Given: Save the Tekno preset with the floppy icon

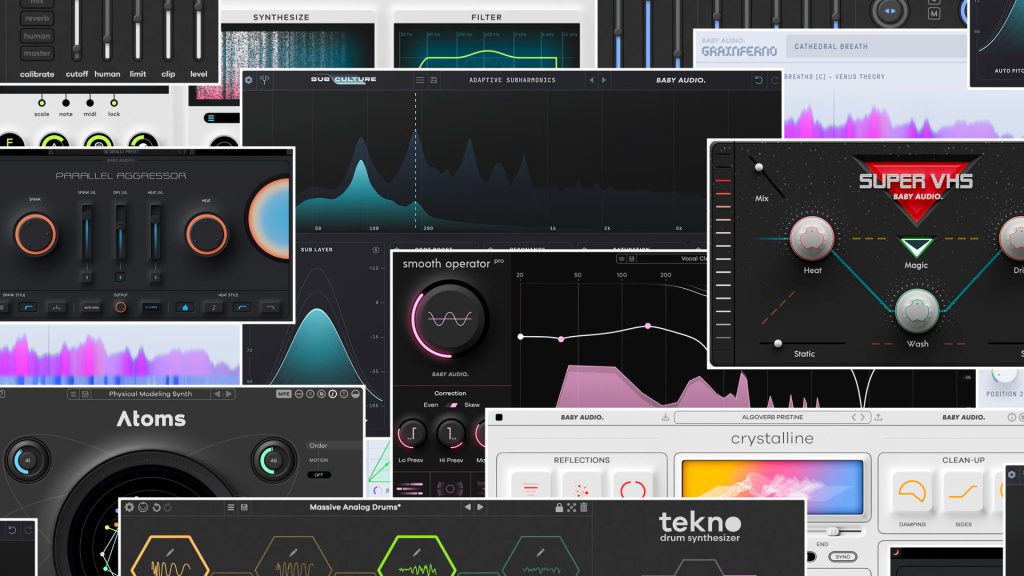Looking at the screenshot, I should coord(244,507).
